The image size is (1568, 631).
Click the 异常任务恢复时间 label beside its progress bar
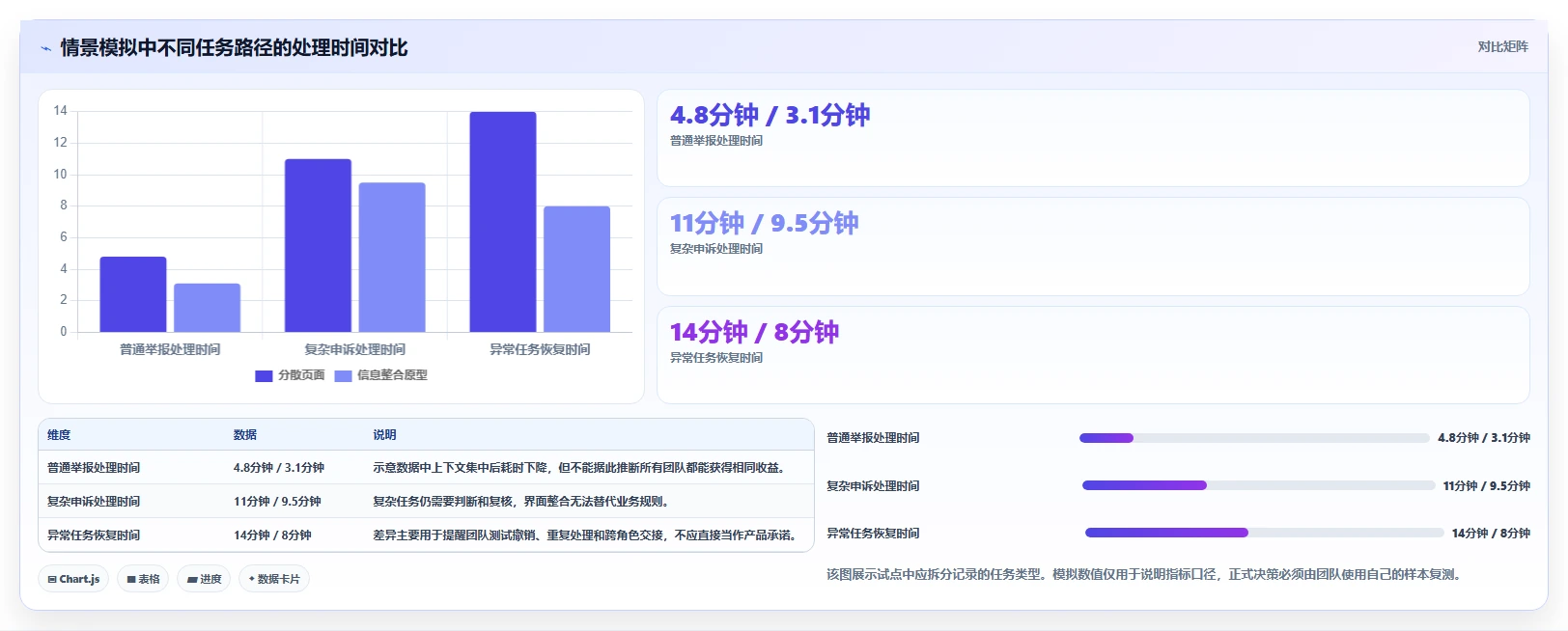(x=873, y=534)
